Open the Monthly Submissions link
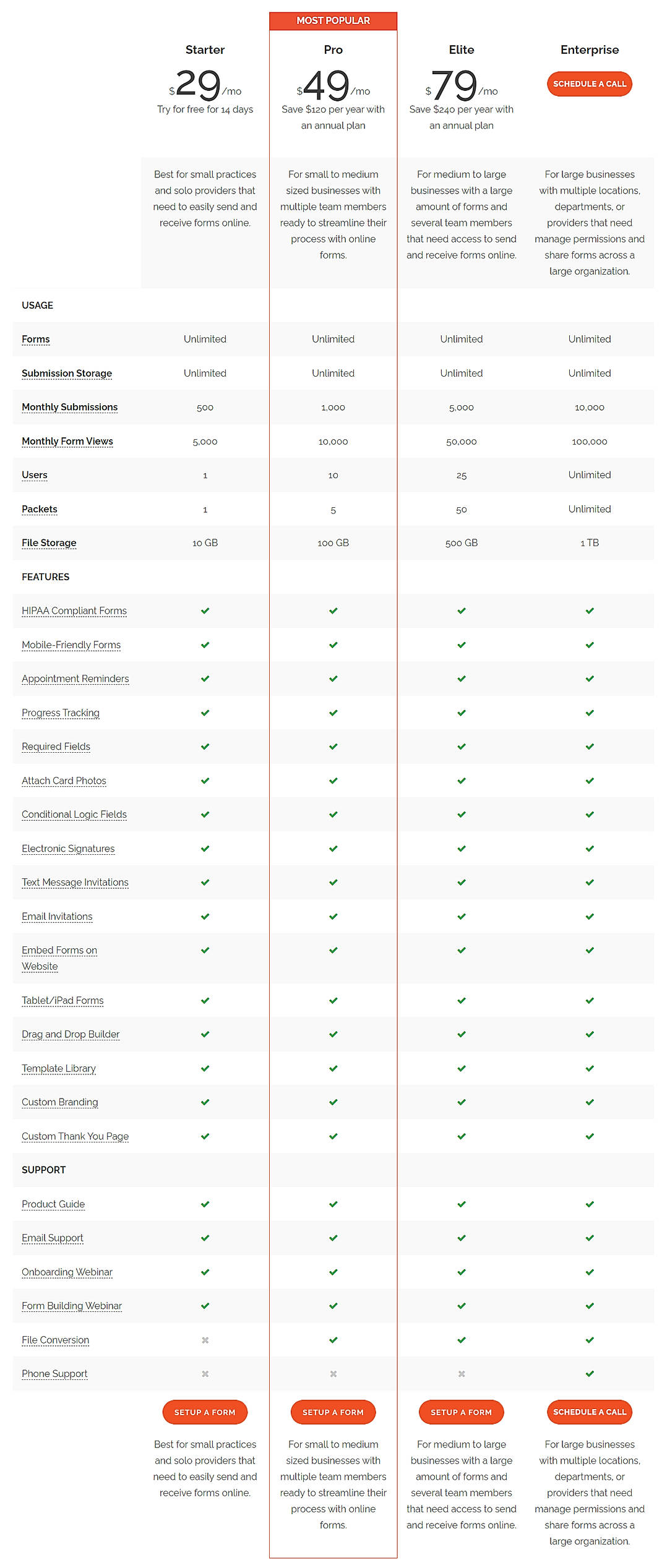 [x=69, y=407]
